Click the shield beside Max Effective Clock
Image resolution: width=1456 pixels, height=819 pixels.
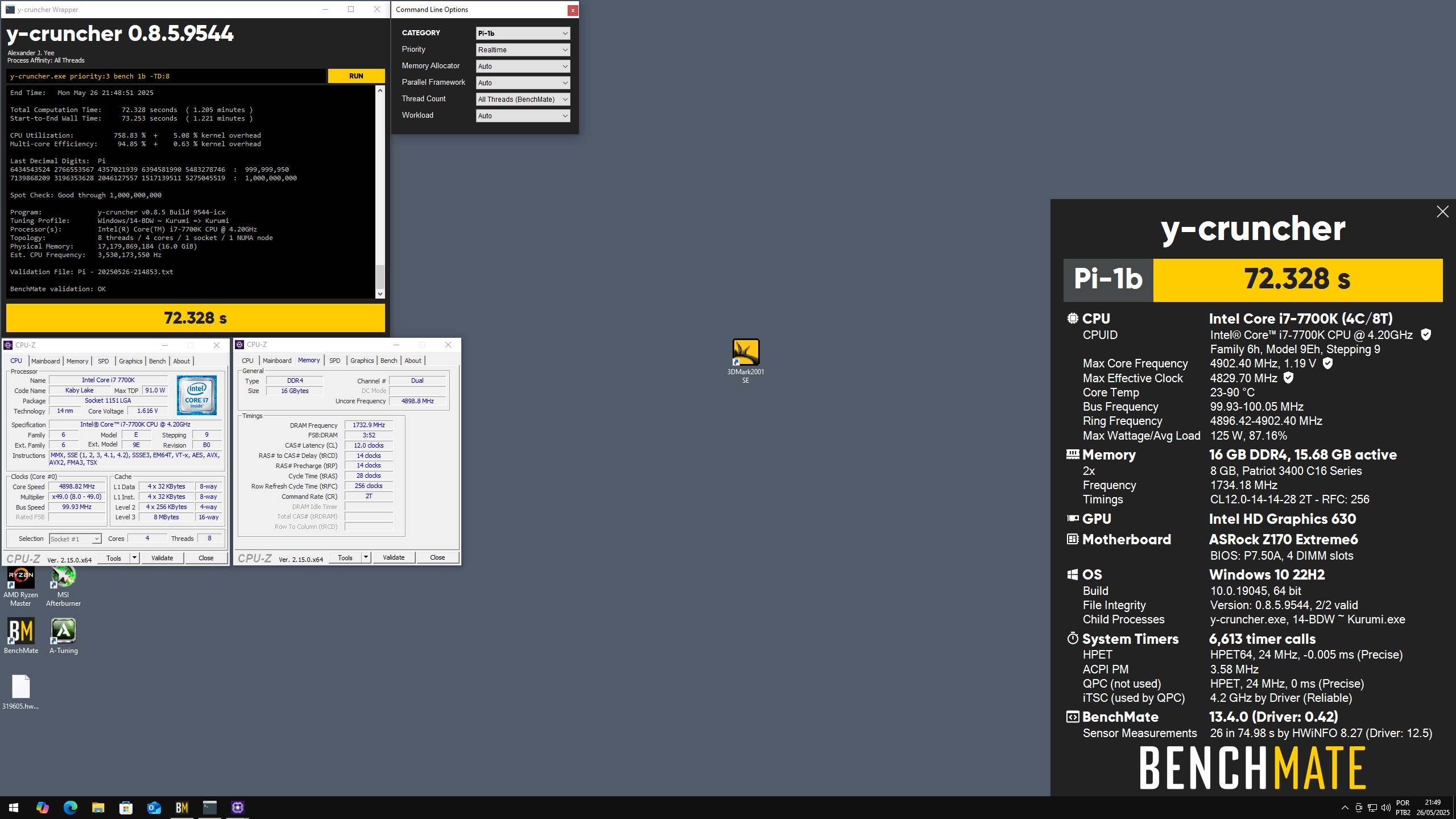click(x=1289, y=378)
